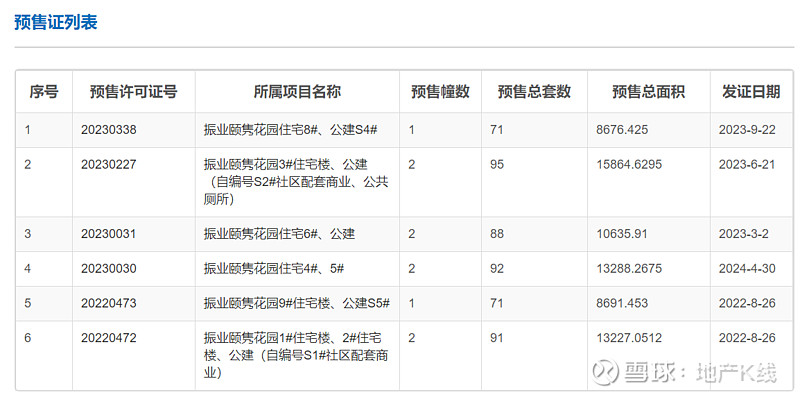The width and height of the screenshot is (800, 397).
Task: Click the 所属项目名称 column header
Action: (x=297, y=92)
